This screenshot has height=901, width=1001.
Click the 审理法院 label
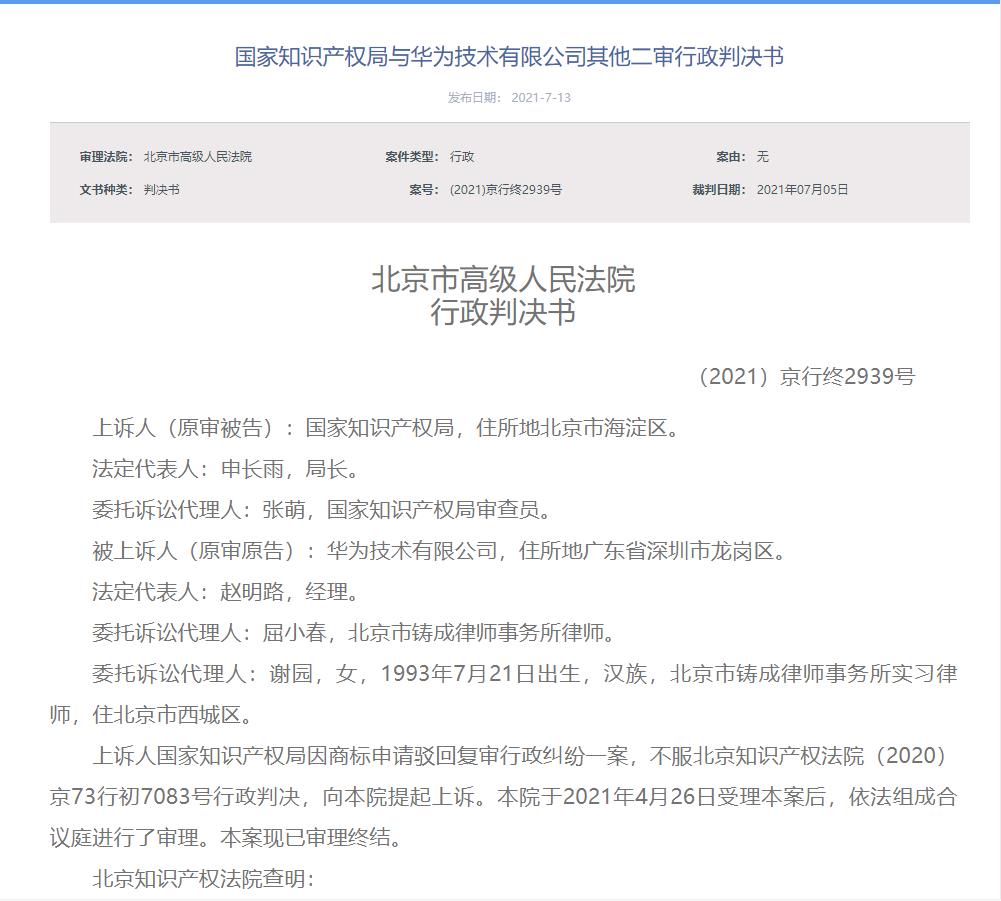point(106,156)
